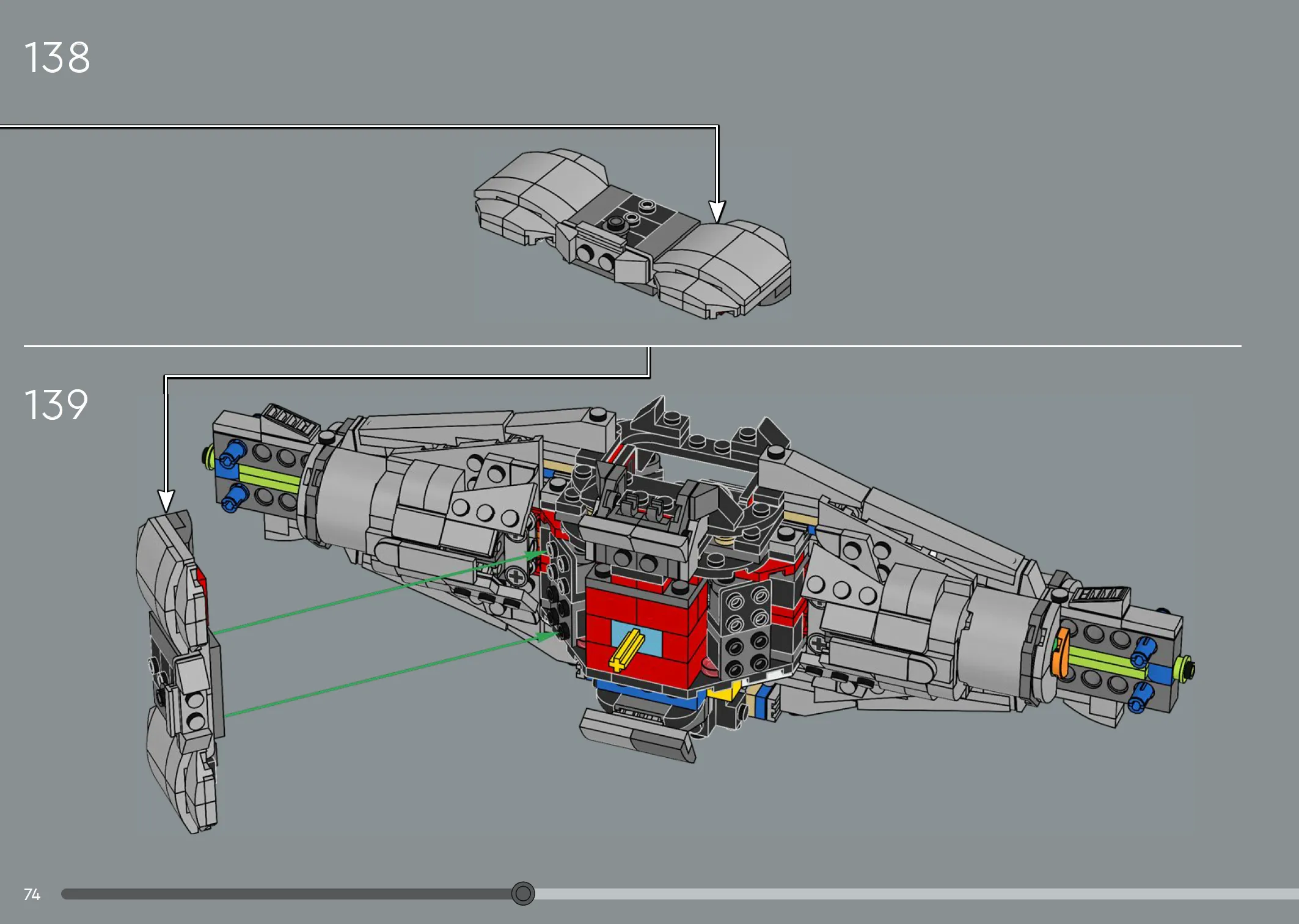The image size is (1299, 924).
Task: Click the unfilled light part of the progress bar
Action: (917, 894)
